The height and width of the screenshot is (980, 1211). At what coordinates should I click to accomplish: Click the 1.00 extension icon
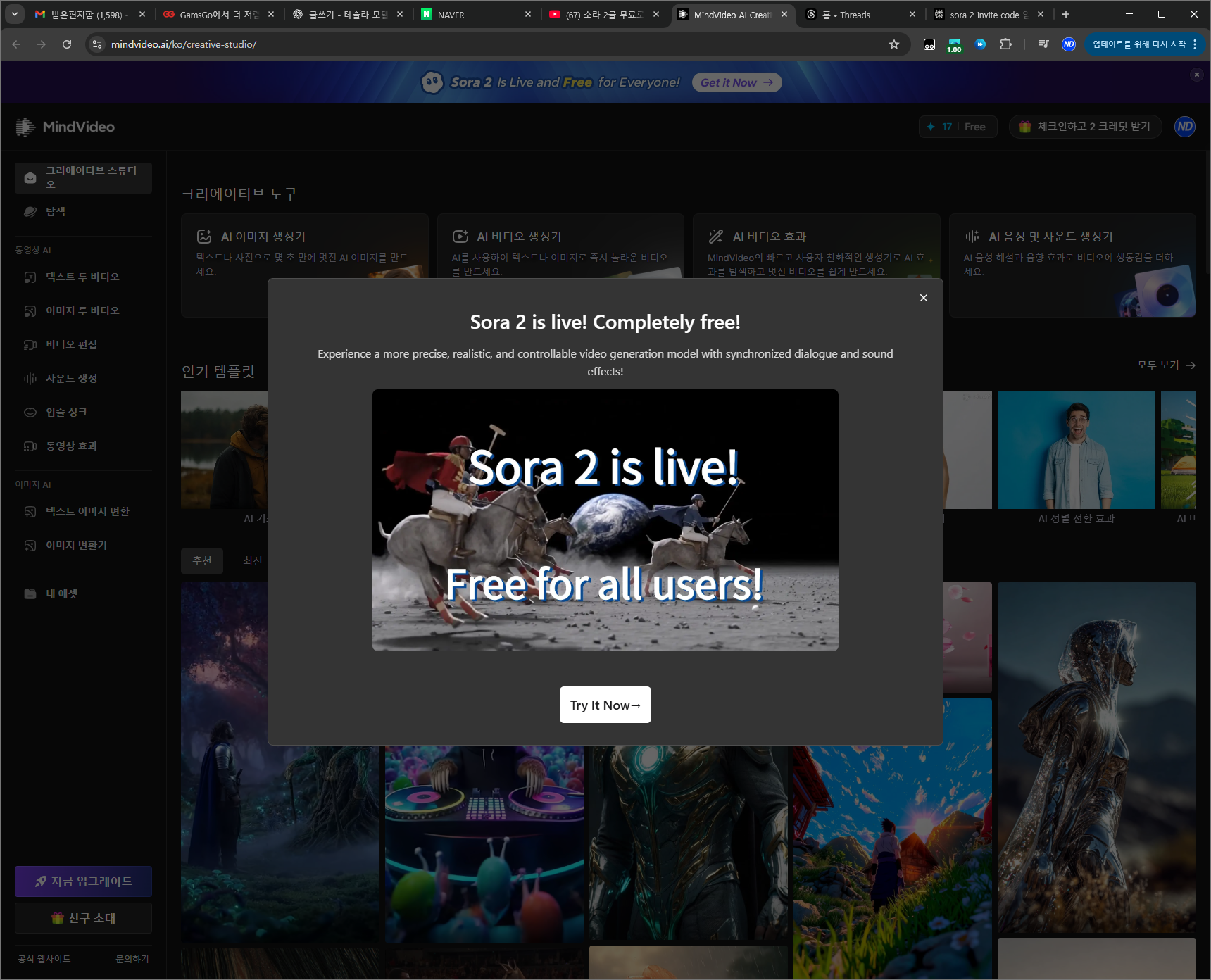coord(954,44)
